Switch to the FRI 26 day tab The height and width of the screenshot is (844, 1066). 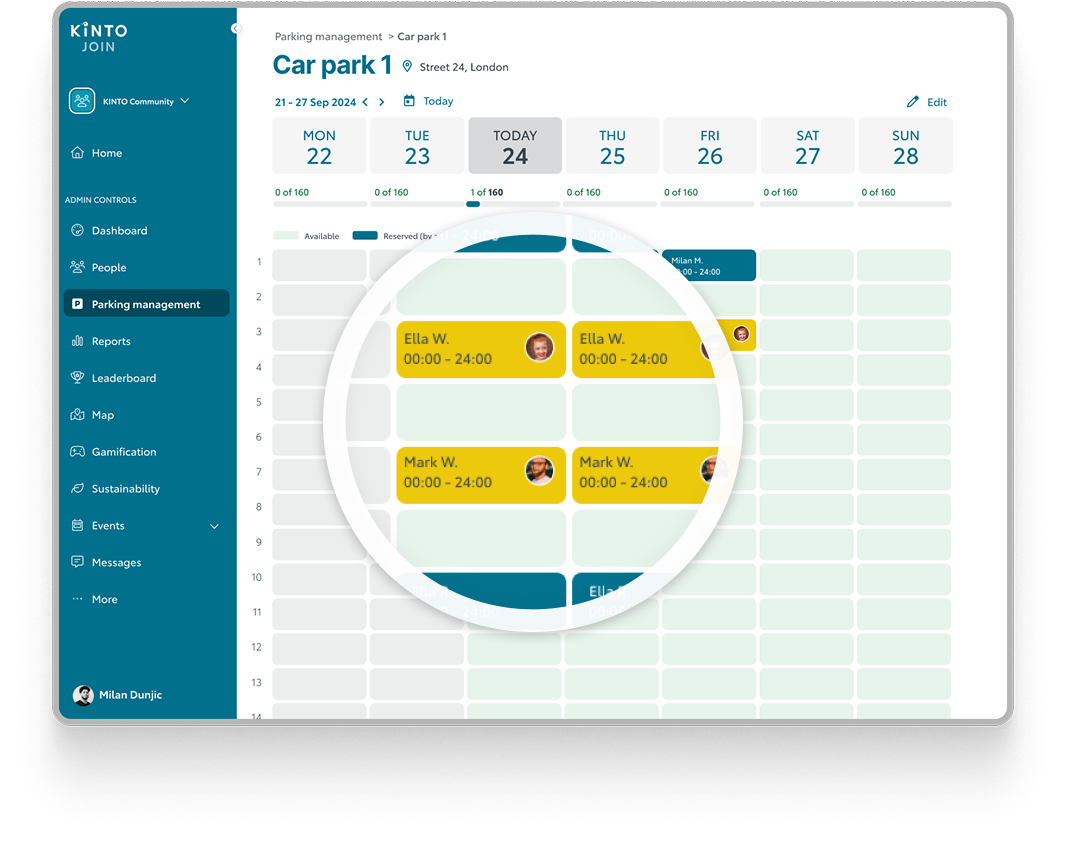click(710, 146)
